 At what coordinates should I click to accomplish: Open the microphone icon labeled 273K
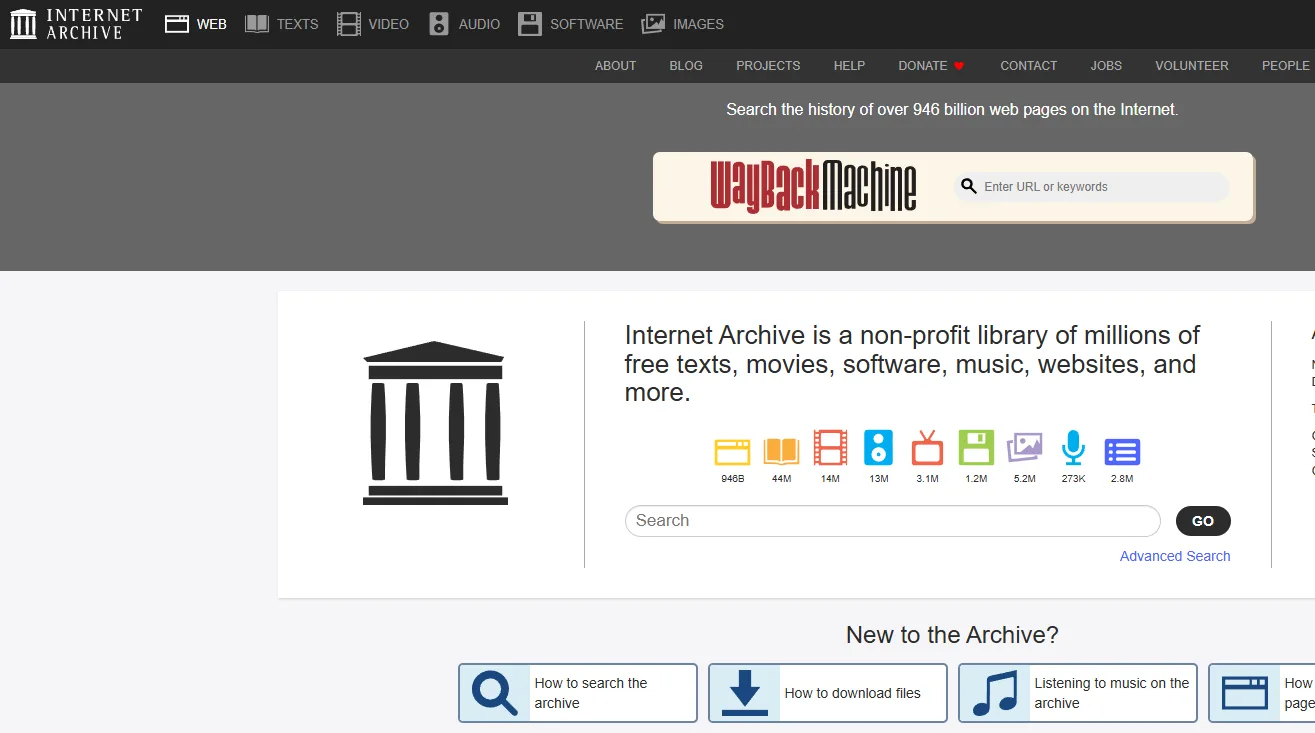point(1073,449)
